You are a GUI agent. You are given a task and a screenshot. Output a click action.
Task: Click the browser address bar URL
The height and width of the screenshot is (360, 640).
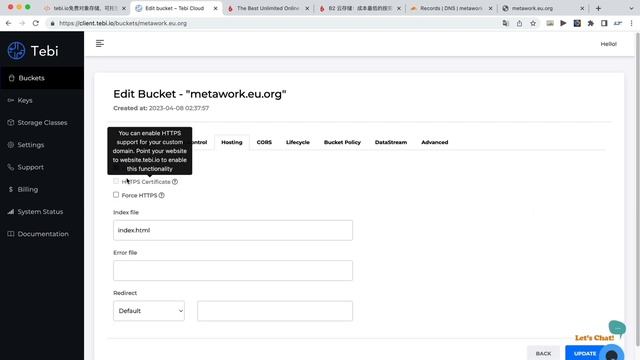tap(123, 23)
